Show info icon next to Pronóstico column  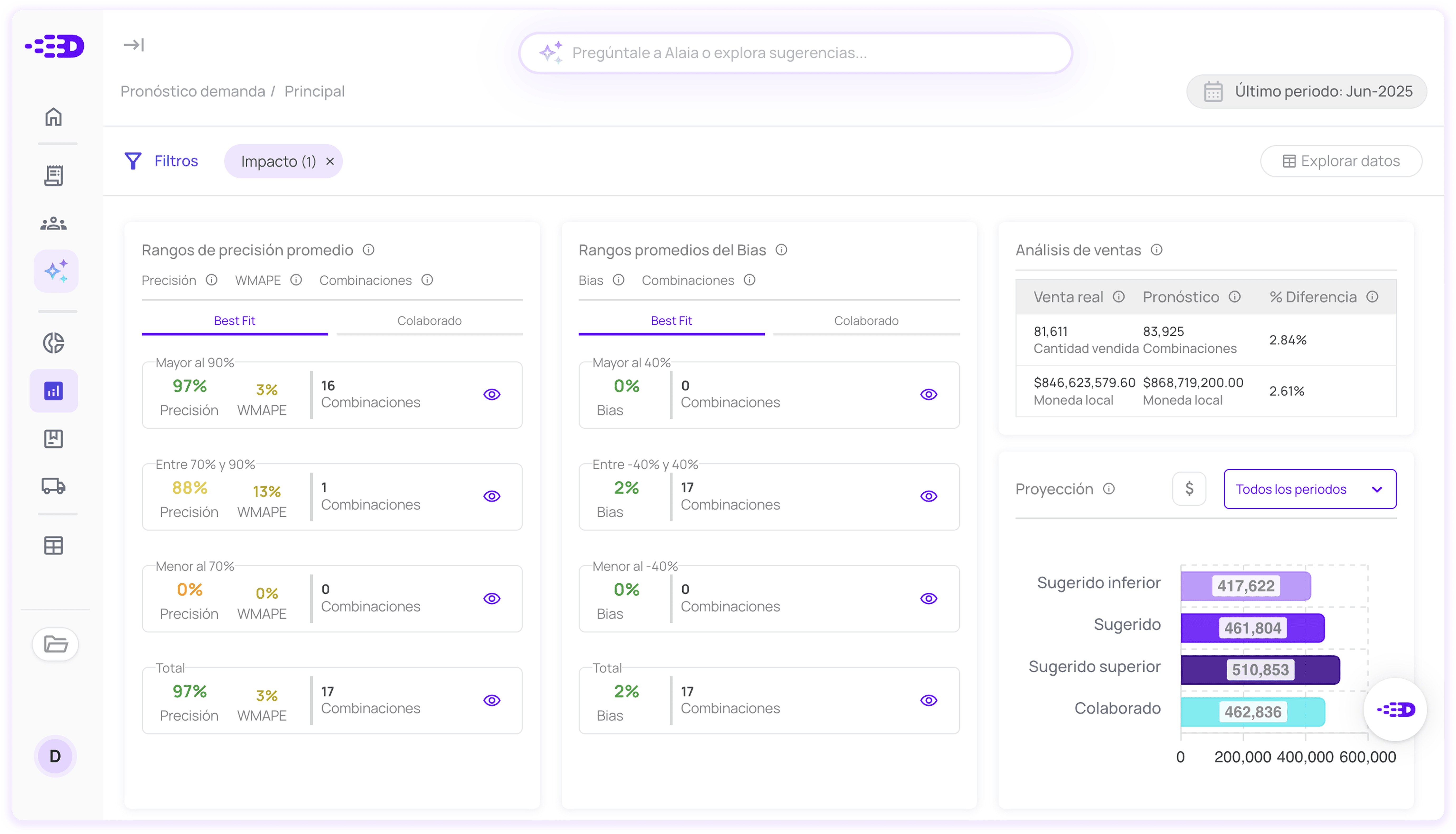coord(1234,297)
